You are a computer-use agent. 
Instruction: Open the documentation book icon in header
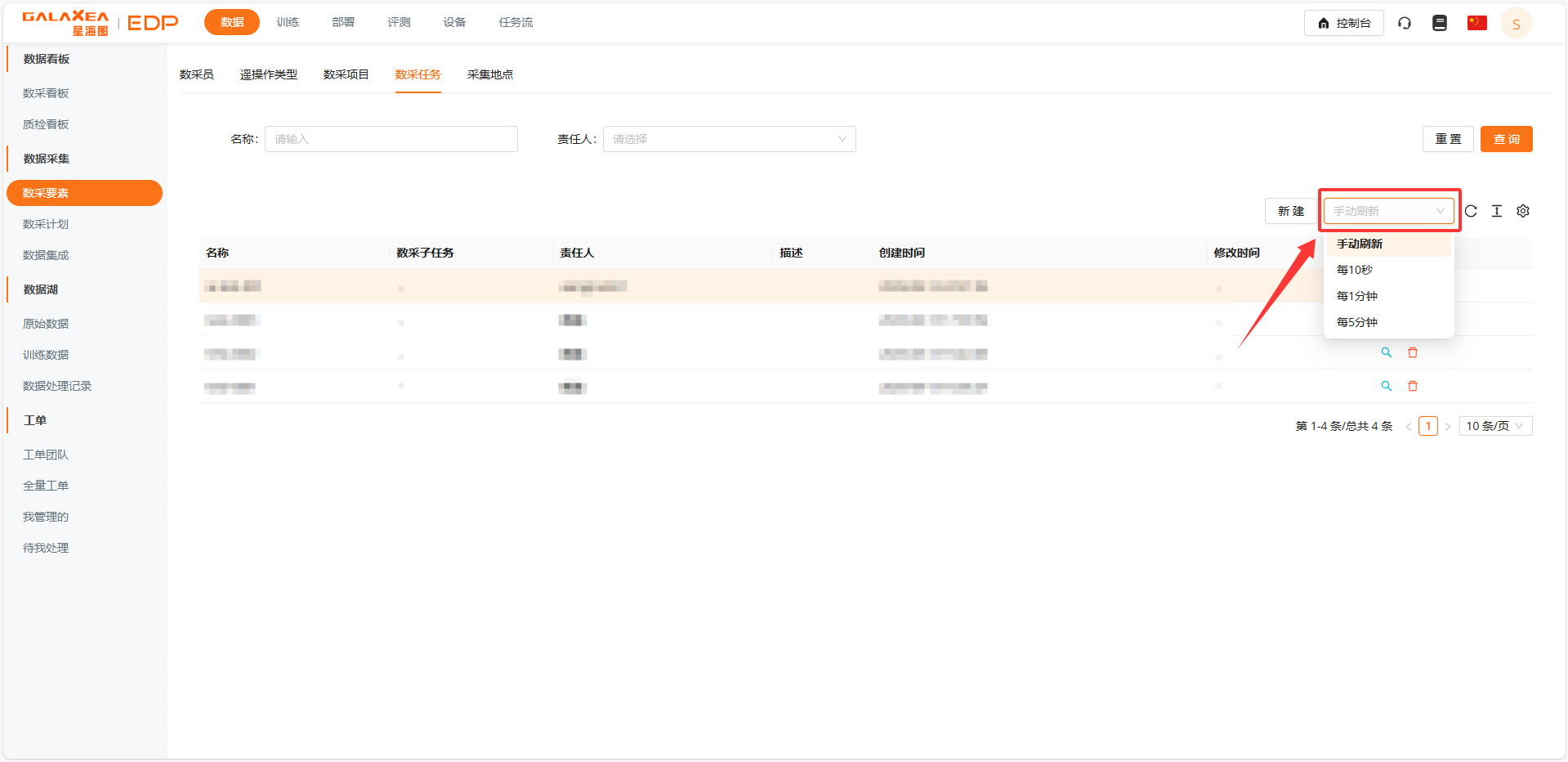1440,23
